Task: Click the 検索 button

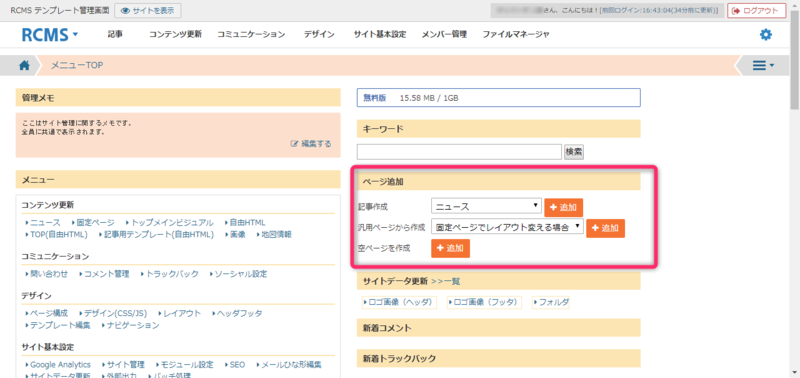Action: coord(574,152)
